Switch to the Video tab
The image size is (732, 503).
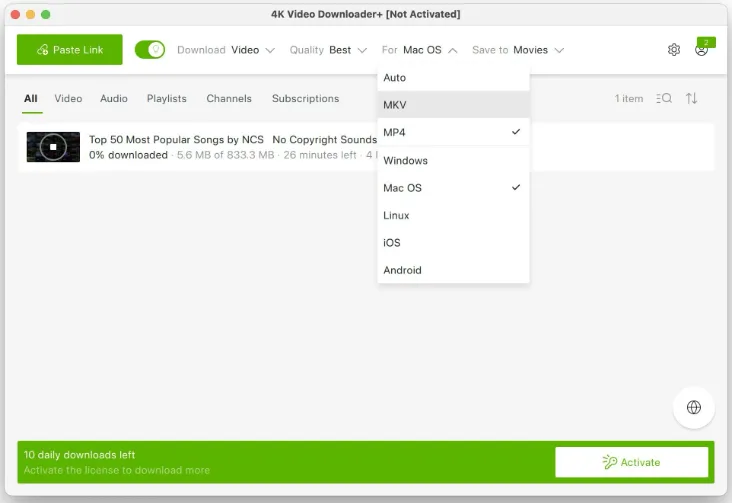68,99
